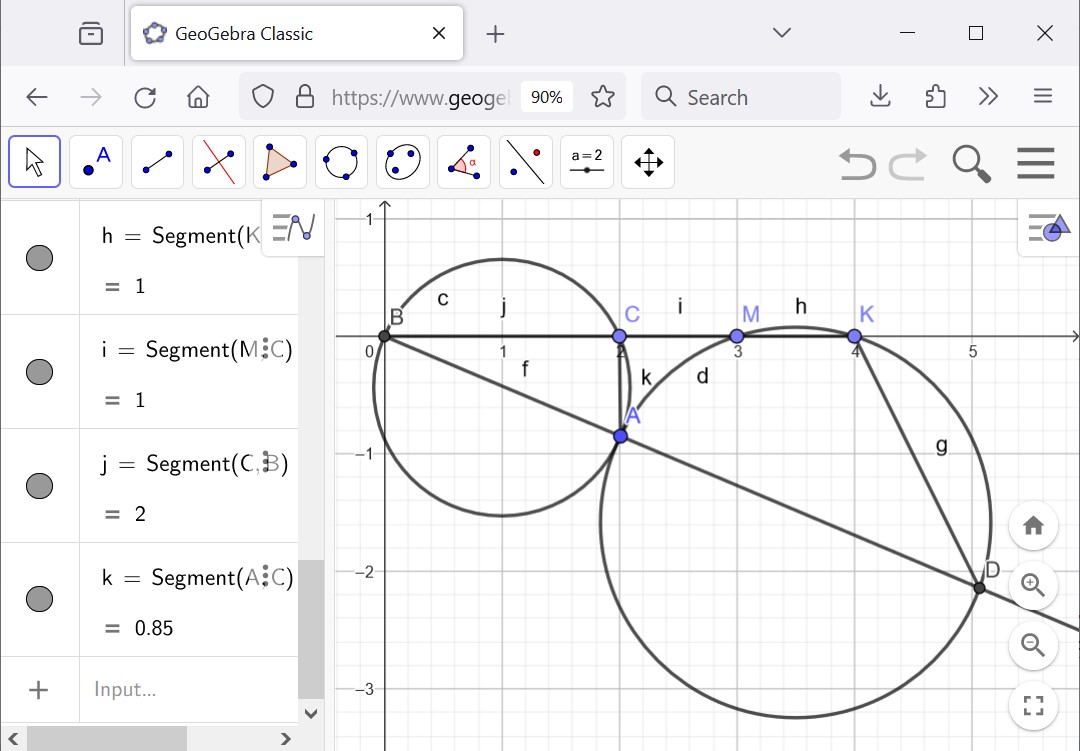Redo the last undone action
Image resolution: width=1080 pixels, height=751 pixels.
tap(908, 164)
